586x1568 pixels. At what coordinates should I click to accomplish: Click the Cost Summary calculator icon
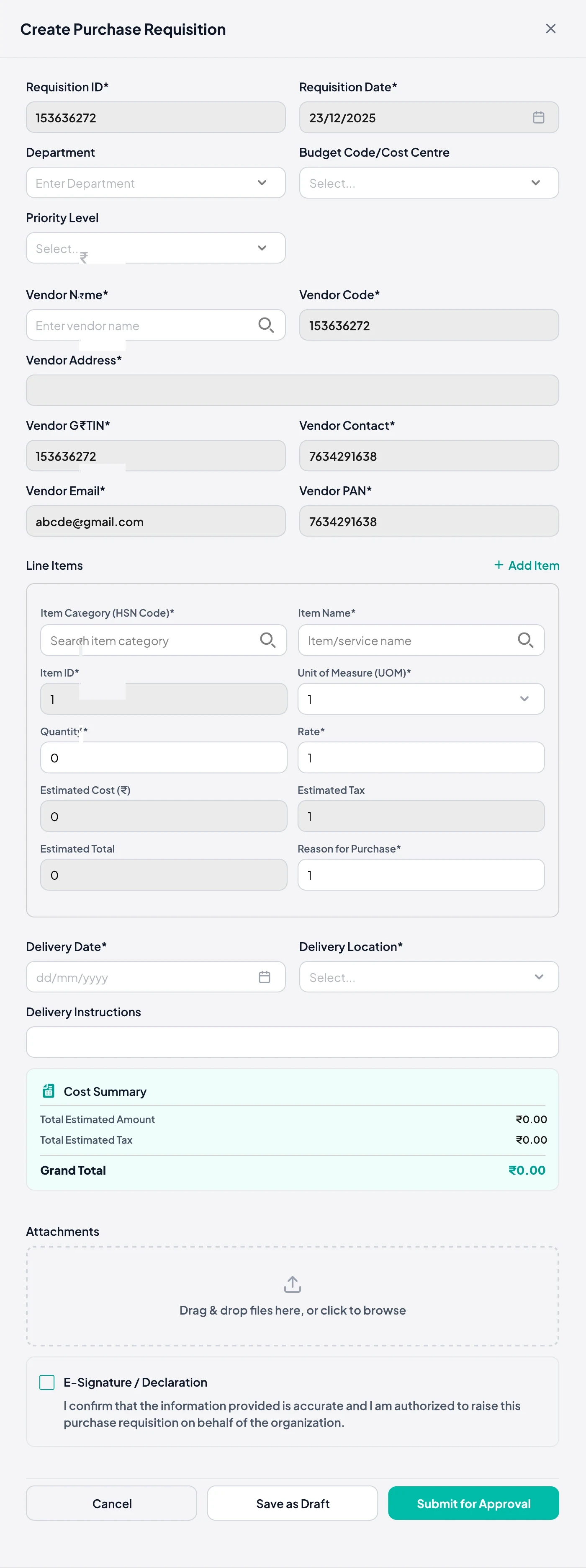tap(49, 1091)
